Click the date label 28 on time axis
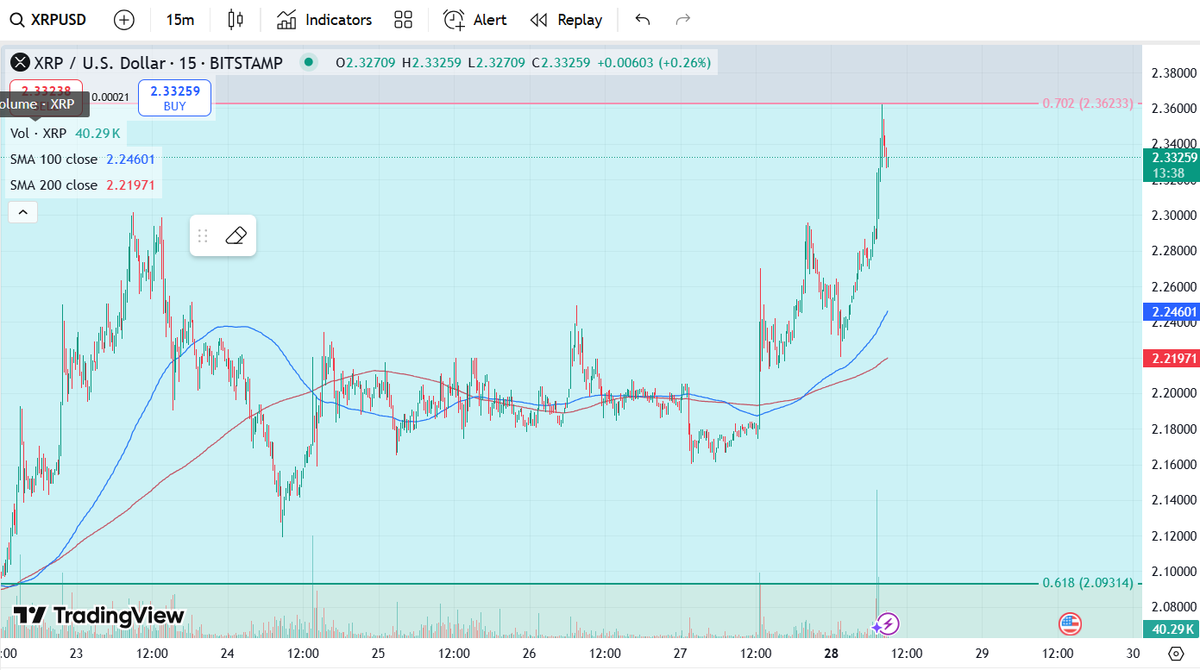The height and width of the screenshot is (670, 1200). click(831, 652)
